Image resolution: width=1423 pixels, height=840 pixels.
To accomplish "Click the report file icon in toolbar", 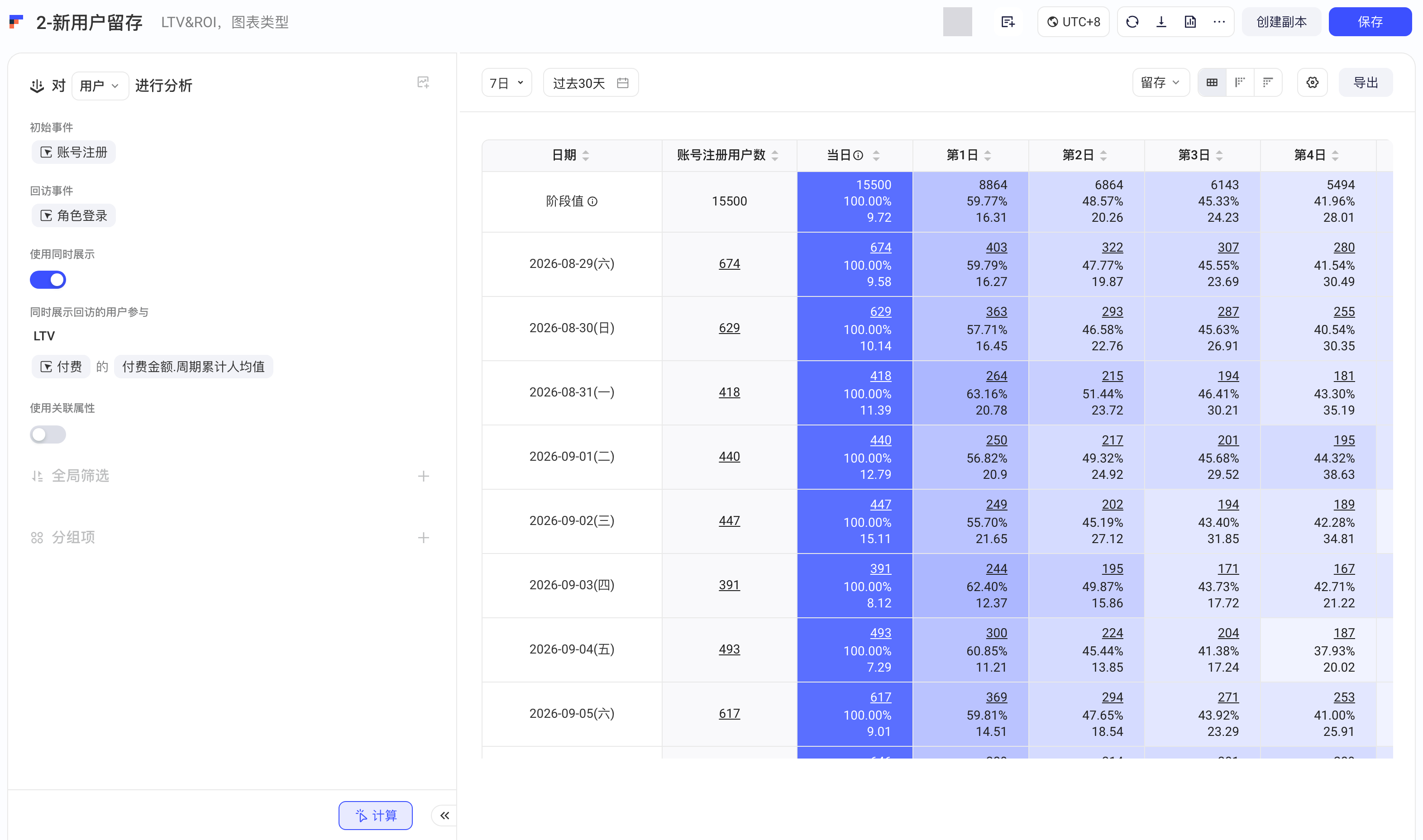I will click(1190, 22).
